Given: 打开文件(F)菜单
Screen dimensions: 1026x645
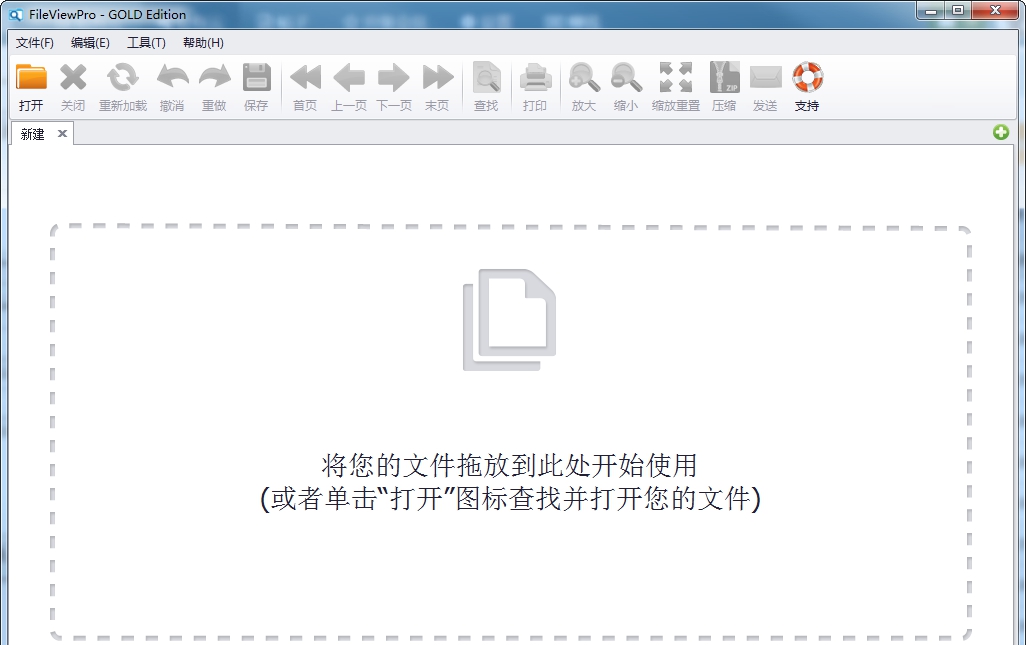Looking at the screenshot, I should coord(36,42).
